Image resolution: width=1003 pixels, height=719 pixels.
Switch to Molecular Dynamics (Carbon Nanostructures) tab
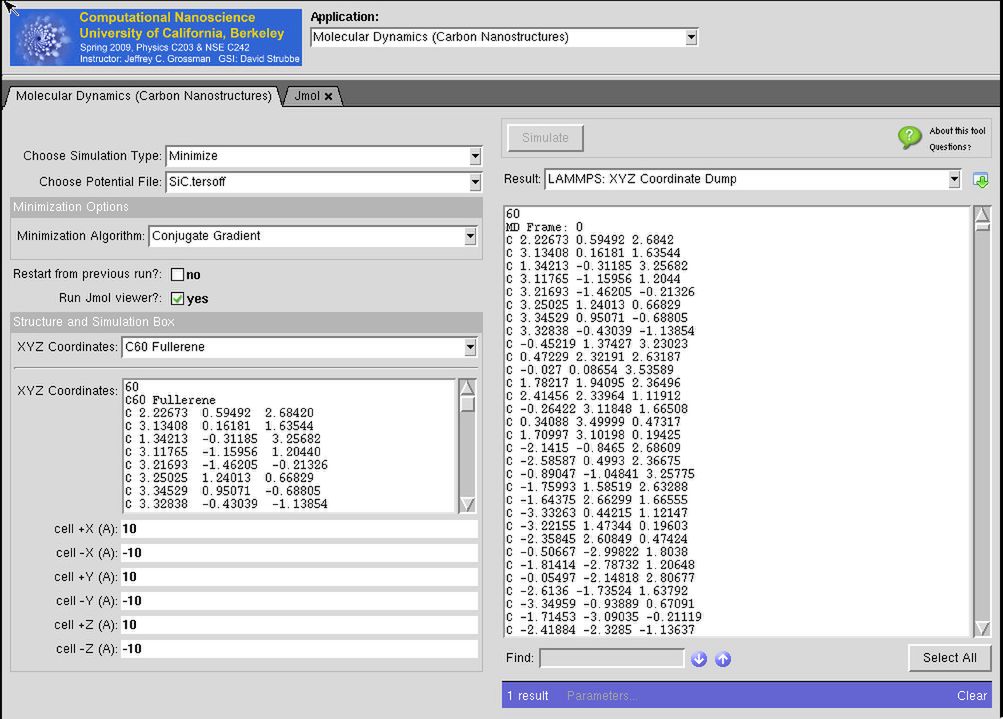143,96
